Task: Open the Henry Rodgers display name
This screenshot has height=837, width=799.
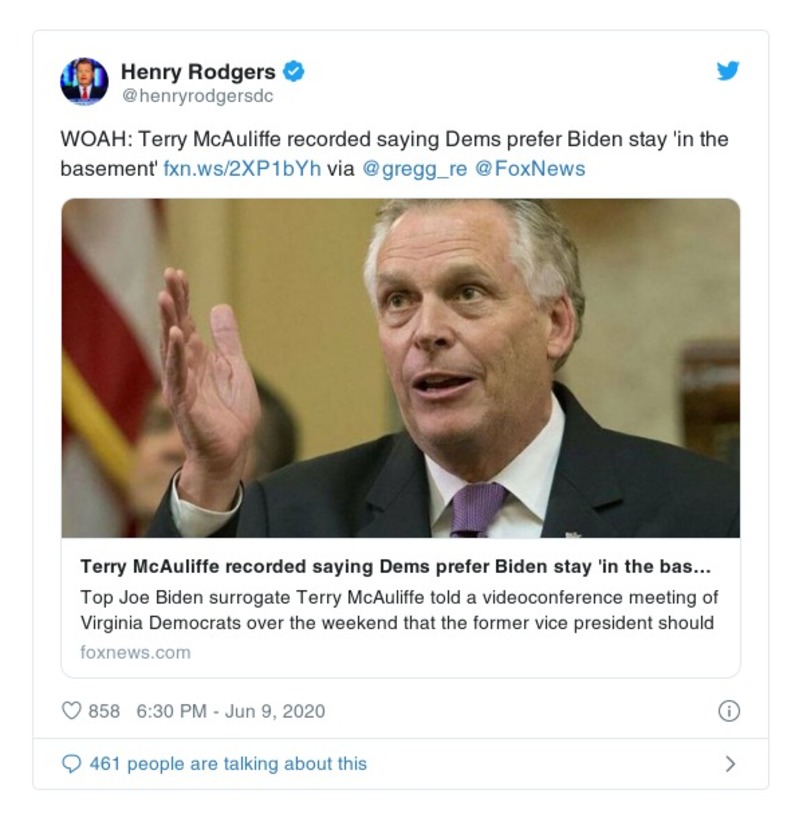Action: point(198,72)
